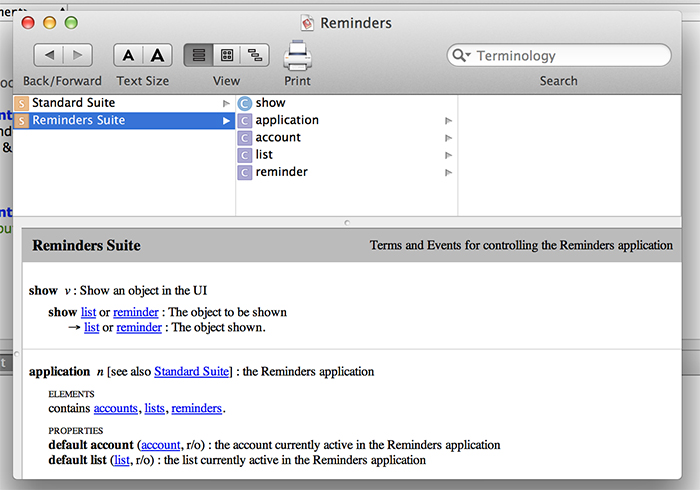Open the list link in default list
700x490 pixels.
click(x=122, y=460)
